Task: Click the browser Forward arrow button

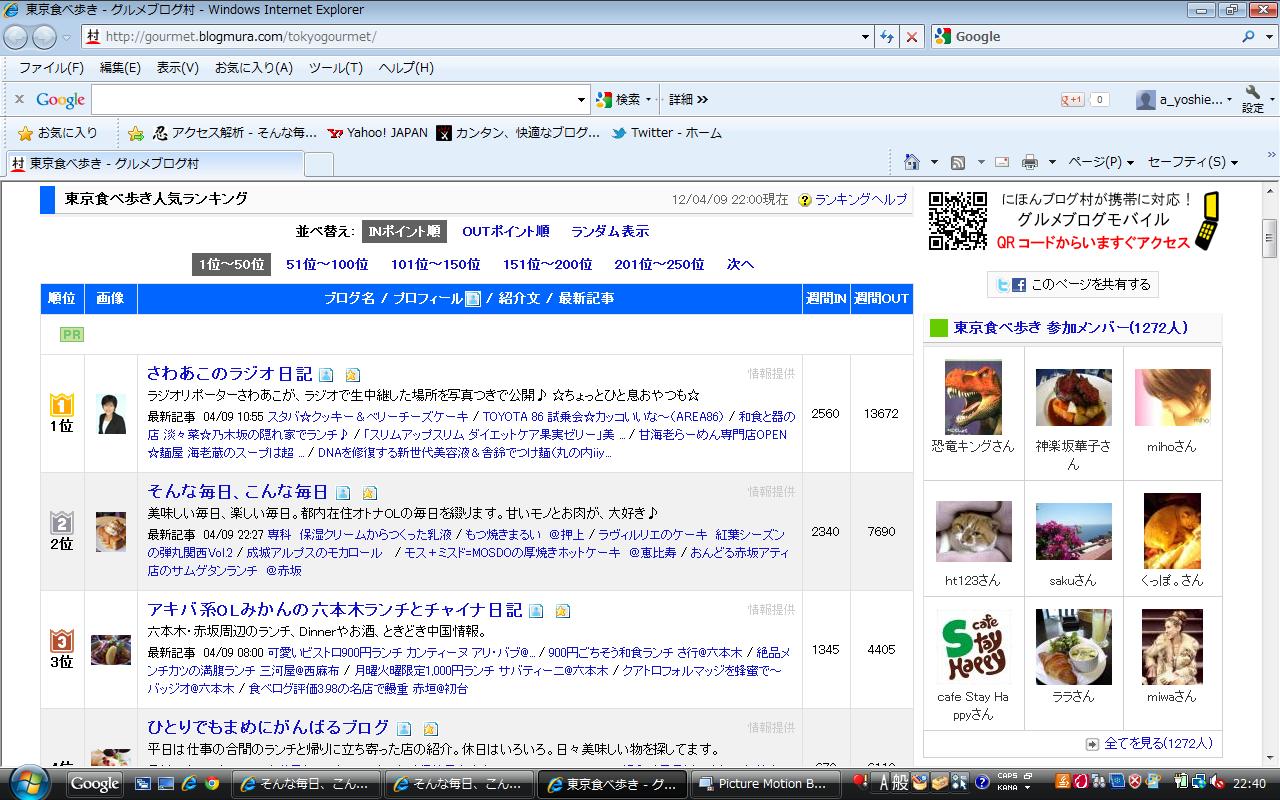Action: click(44, 37)
